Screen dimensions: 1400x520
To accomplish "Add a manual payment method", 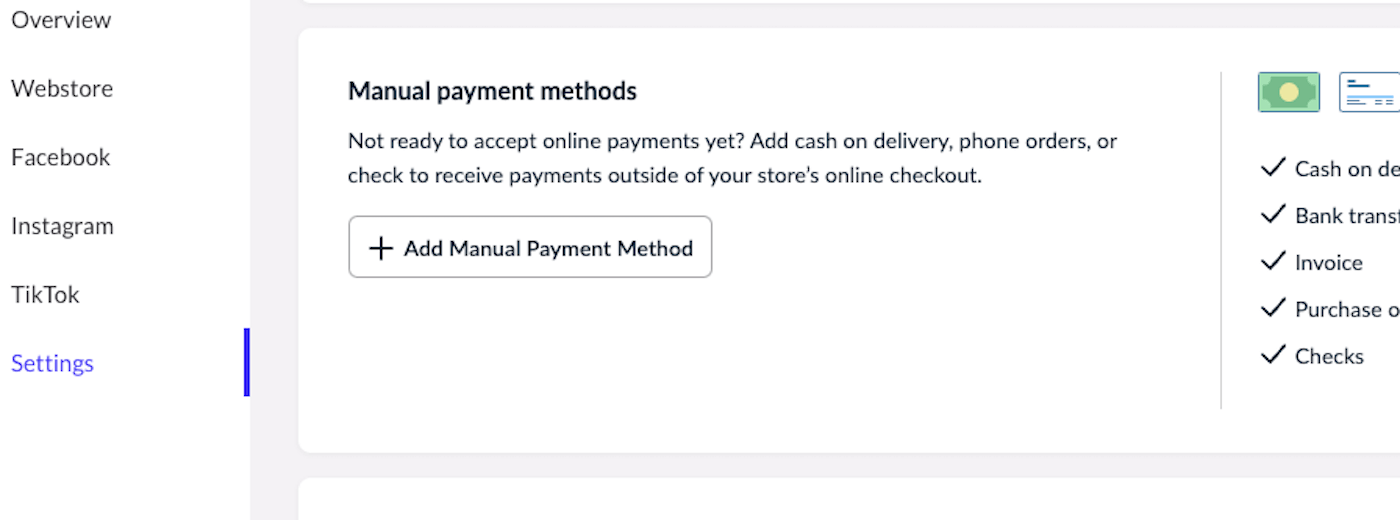I will 530,247.
